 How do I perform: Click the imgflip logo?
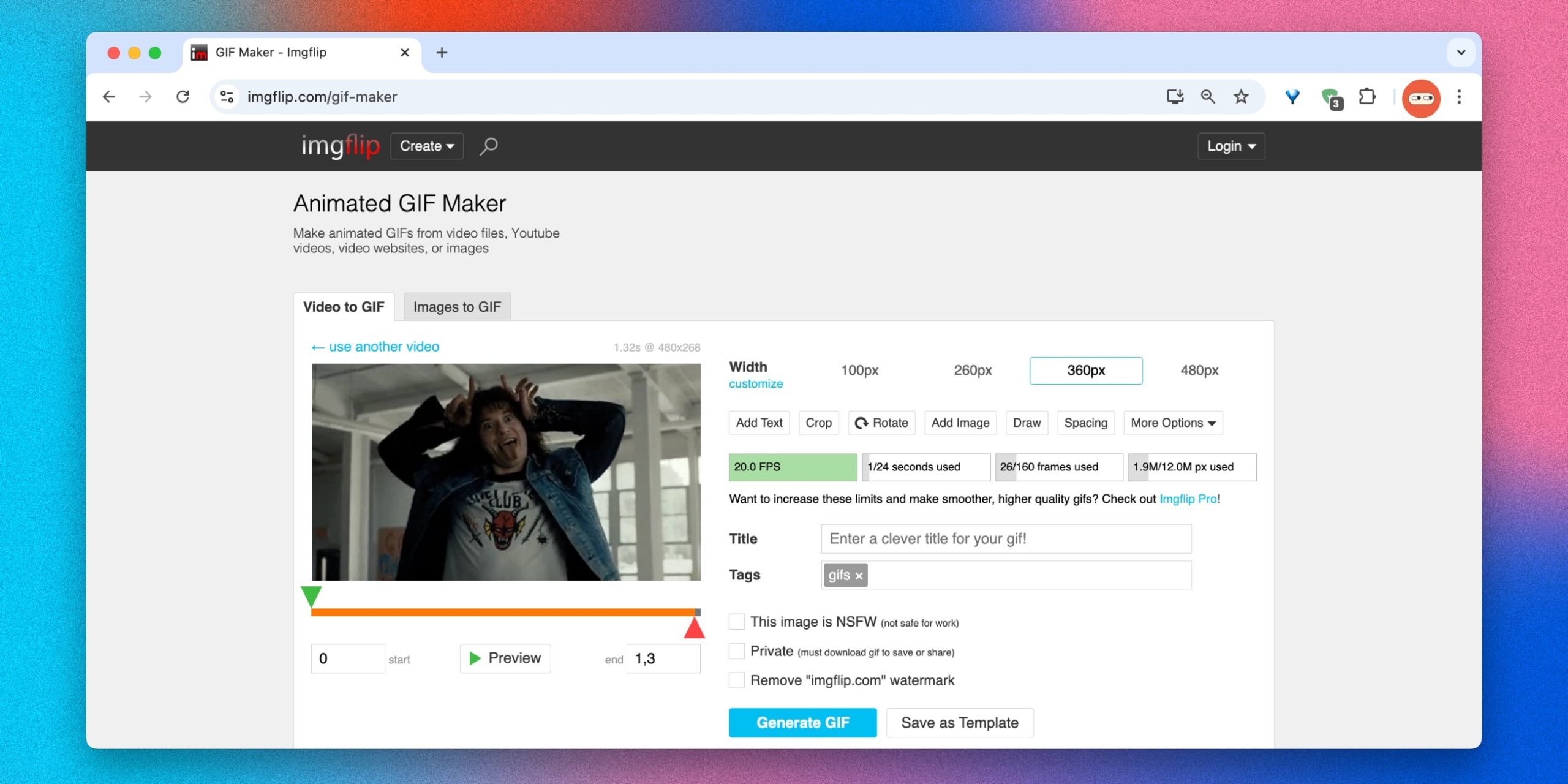(x=341, y=146)
